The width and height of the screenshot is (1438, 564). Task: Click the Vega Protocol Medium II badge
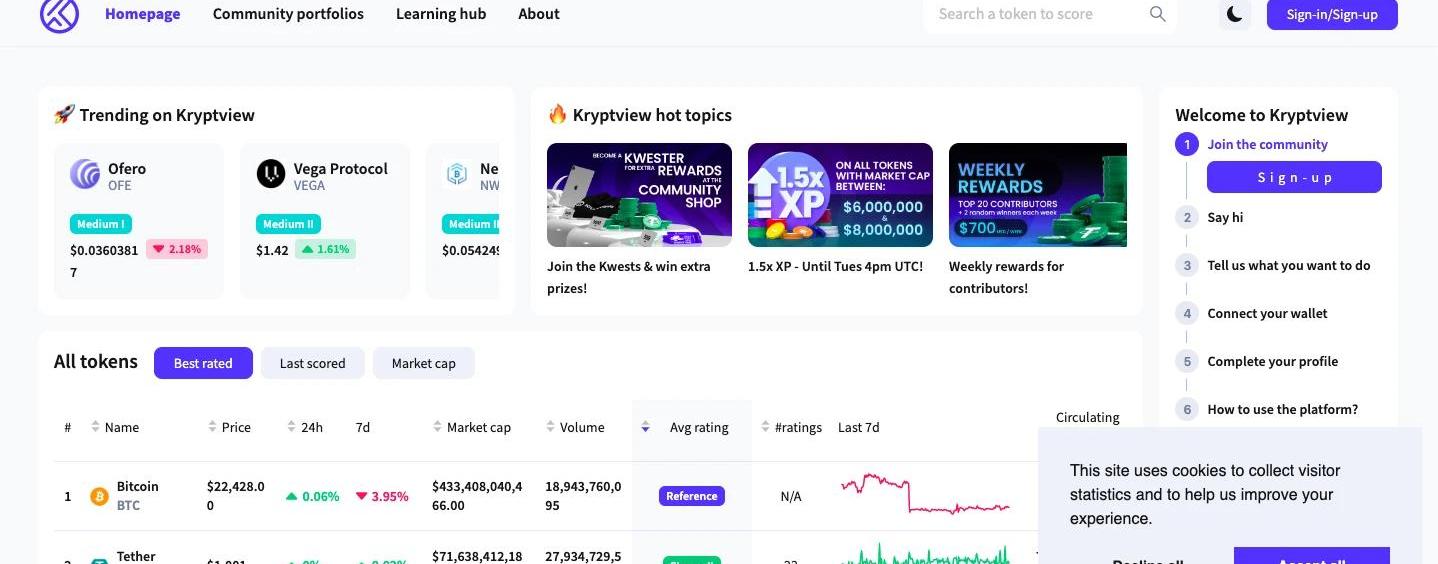[x=288, y=224]
